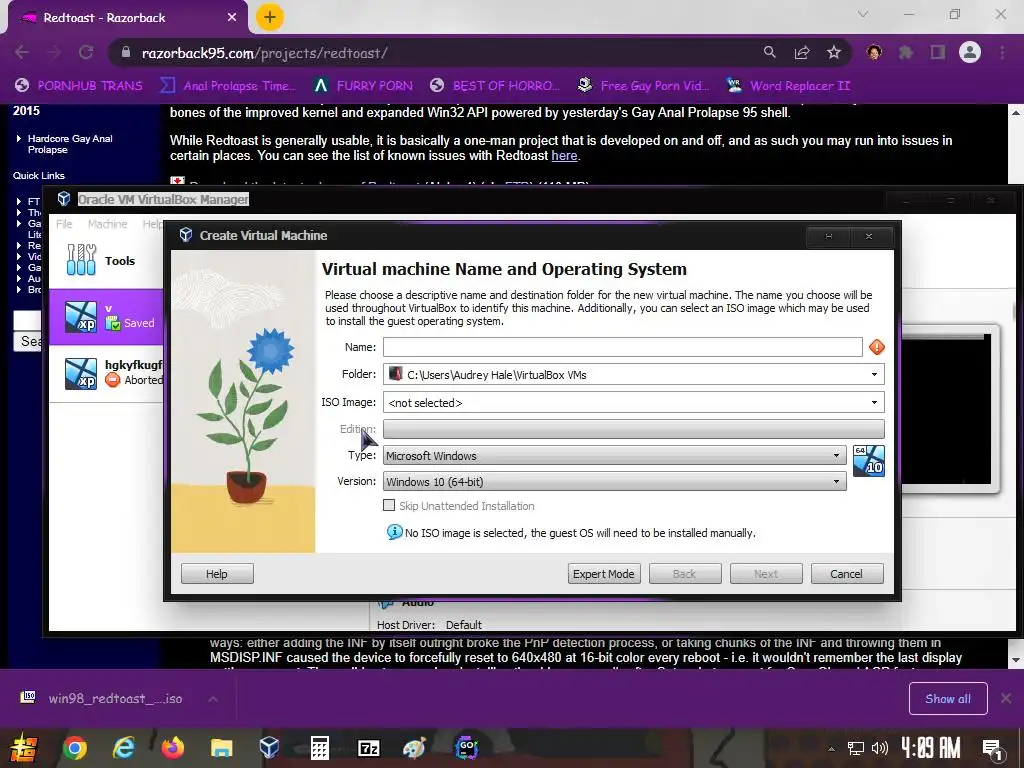Click the 4:09 AM taskbar clock
This screenshot has width=1024, height=768.
click(931, 748)
